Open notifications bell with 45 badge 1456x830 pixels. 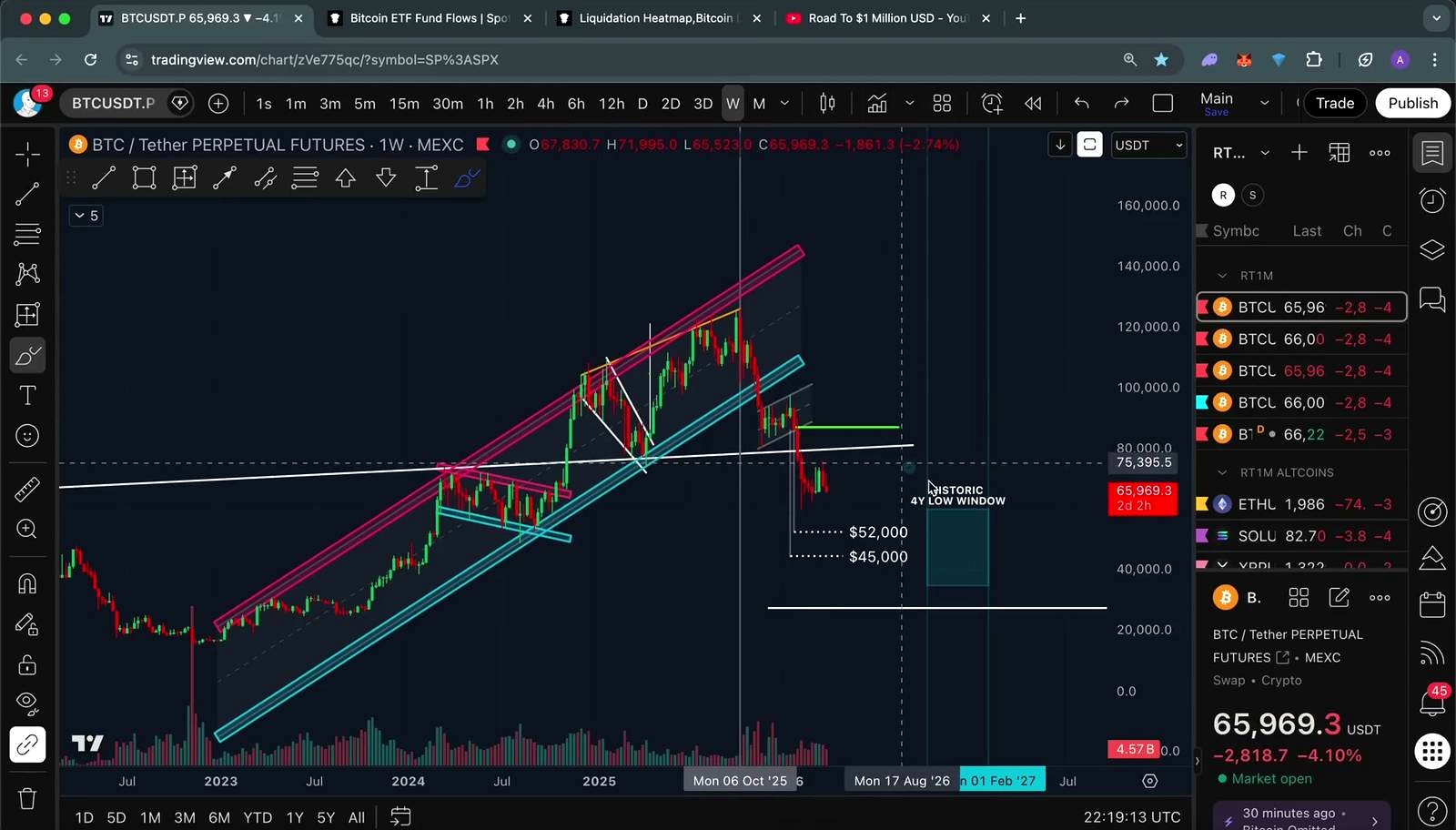(1432, 701)
